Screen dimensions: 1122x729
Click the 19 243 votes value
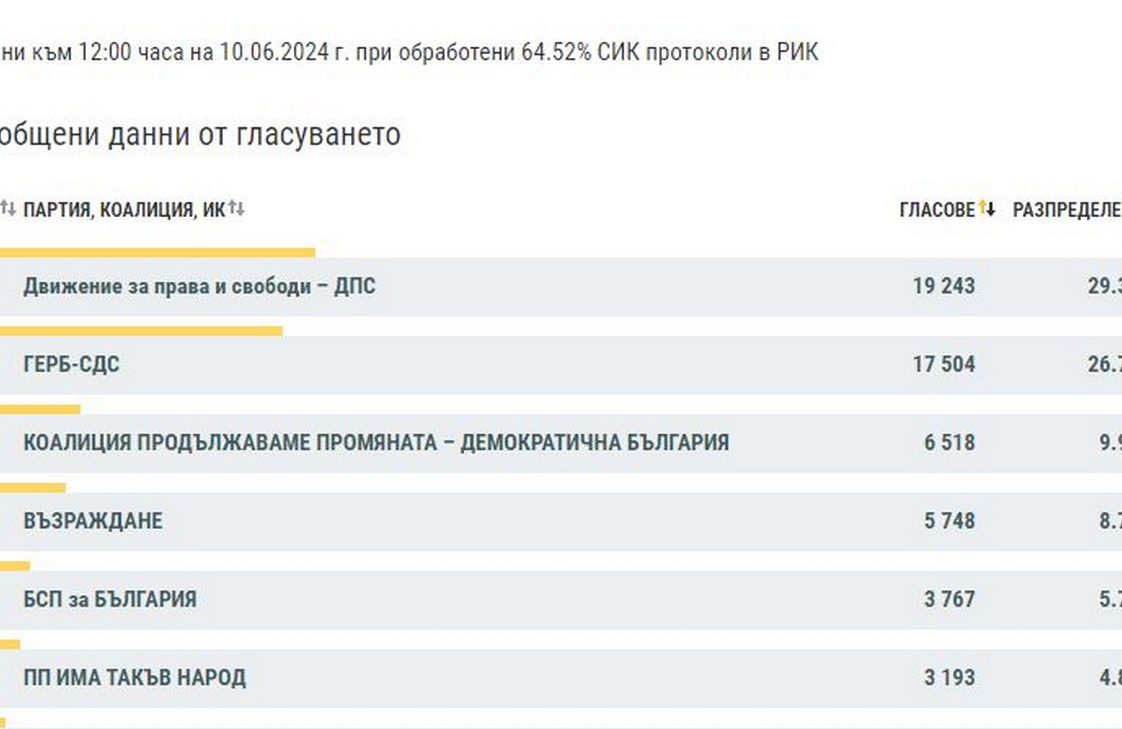click(x=943, y=287)
